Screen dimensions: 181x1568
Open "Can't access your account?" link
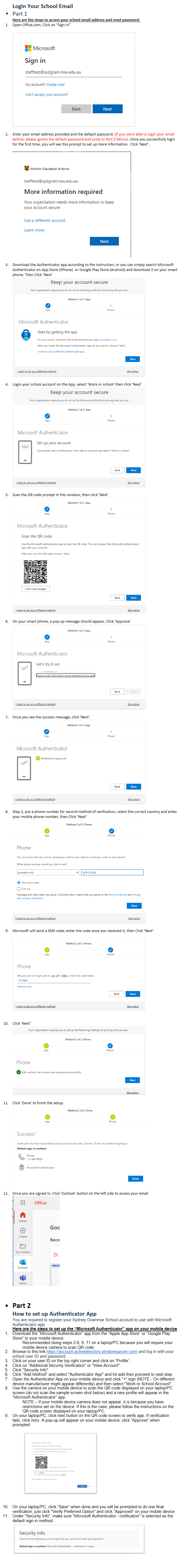46,94
